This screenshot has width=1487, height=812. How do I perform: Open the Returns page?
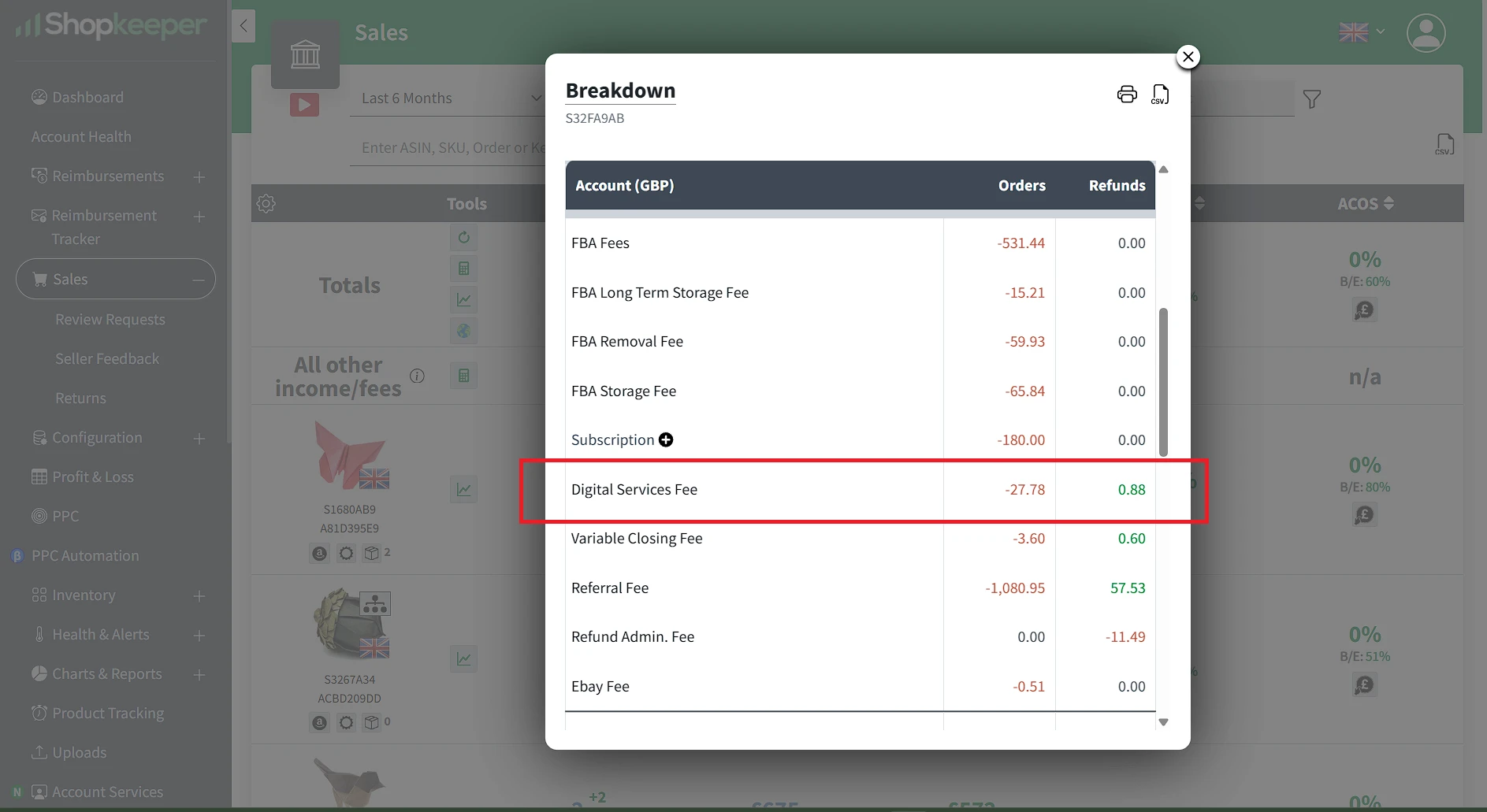[80, 399]
